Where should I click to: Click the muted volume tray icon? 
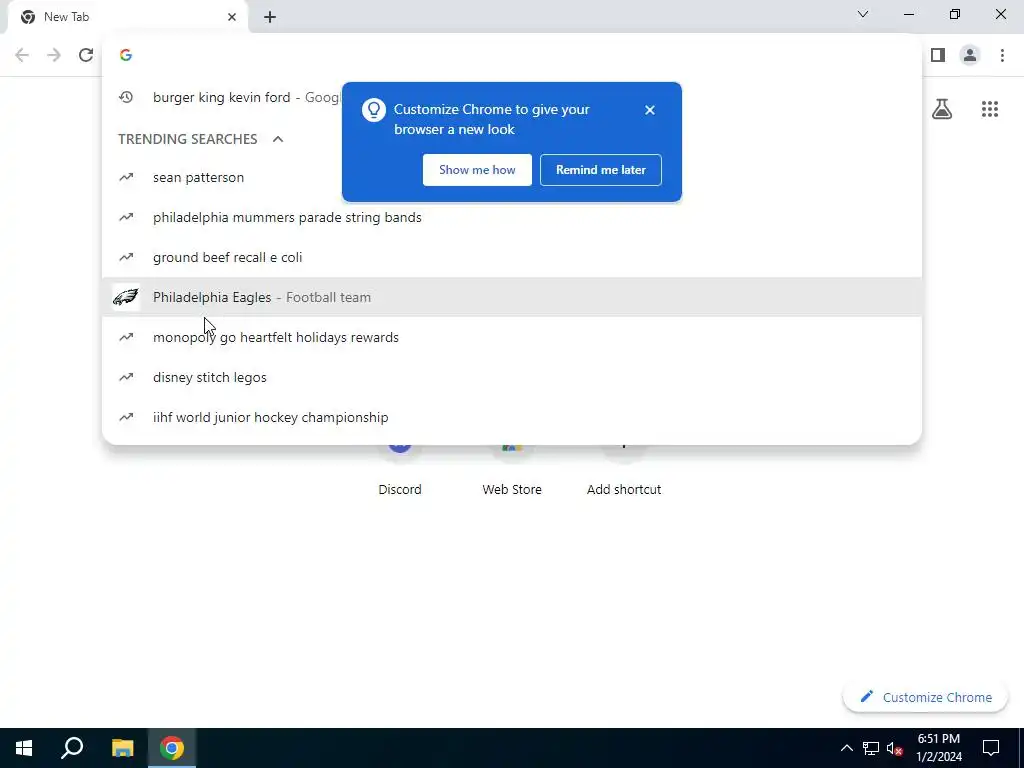[x=895, y=748]
